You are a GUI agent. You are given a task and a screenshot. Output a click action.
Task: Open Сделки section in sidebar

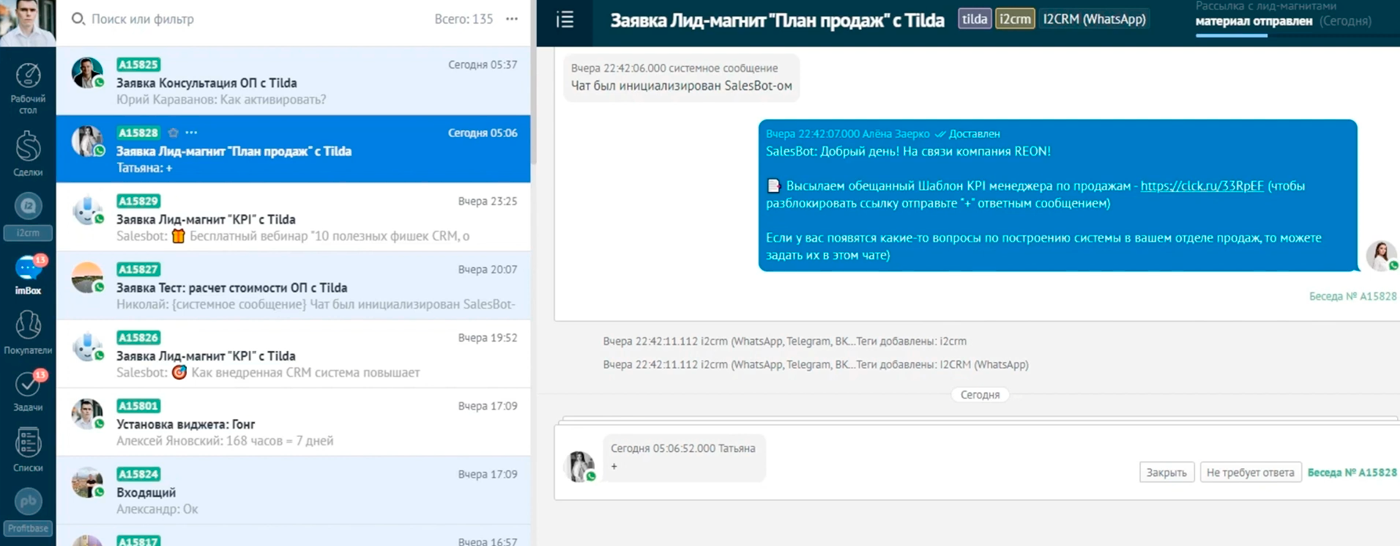(x=28, y=150)
